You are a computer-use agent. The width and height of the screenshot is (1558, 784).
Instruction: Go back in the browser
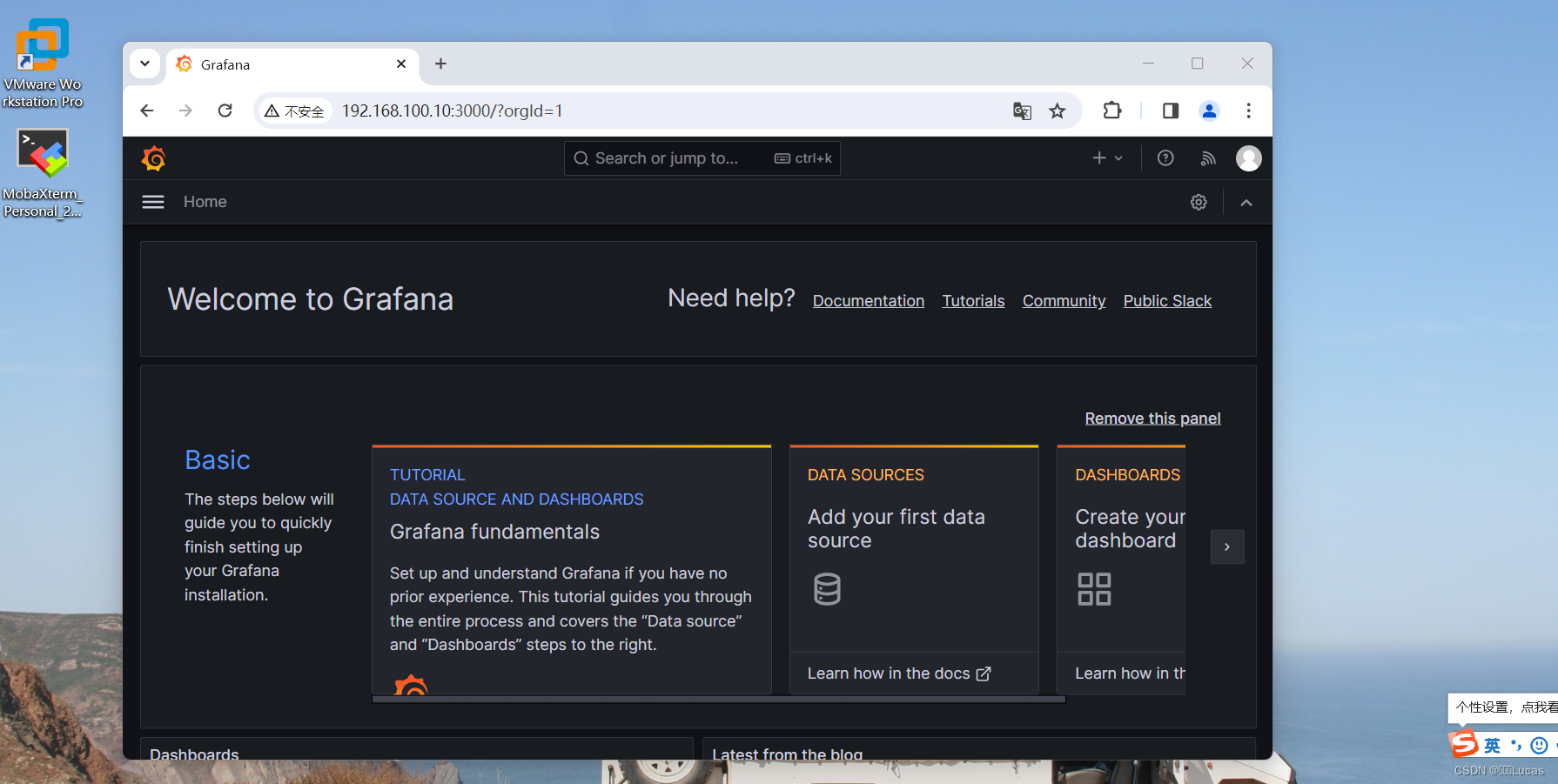147,111
